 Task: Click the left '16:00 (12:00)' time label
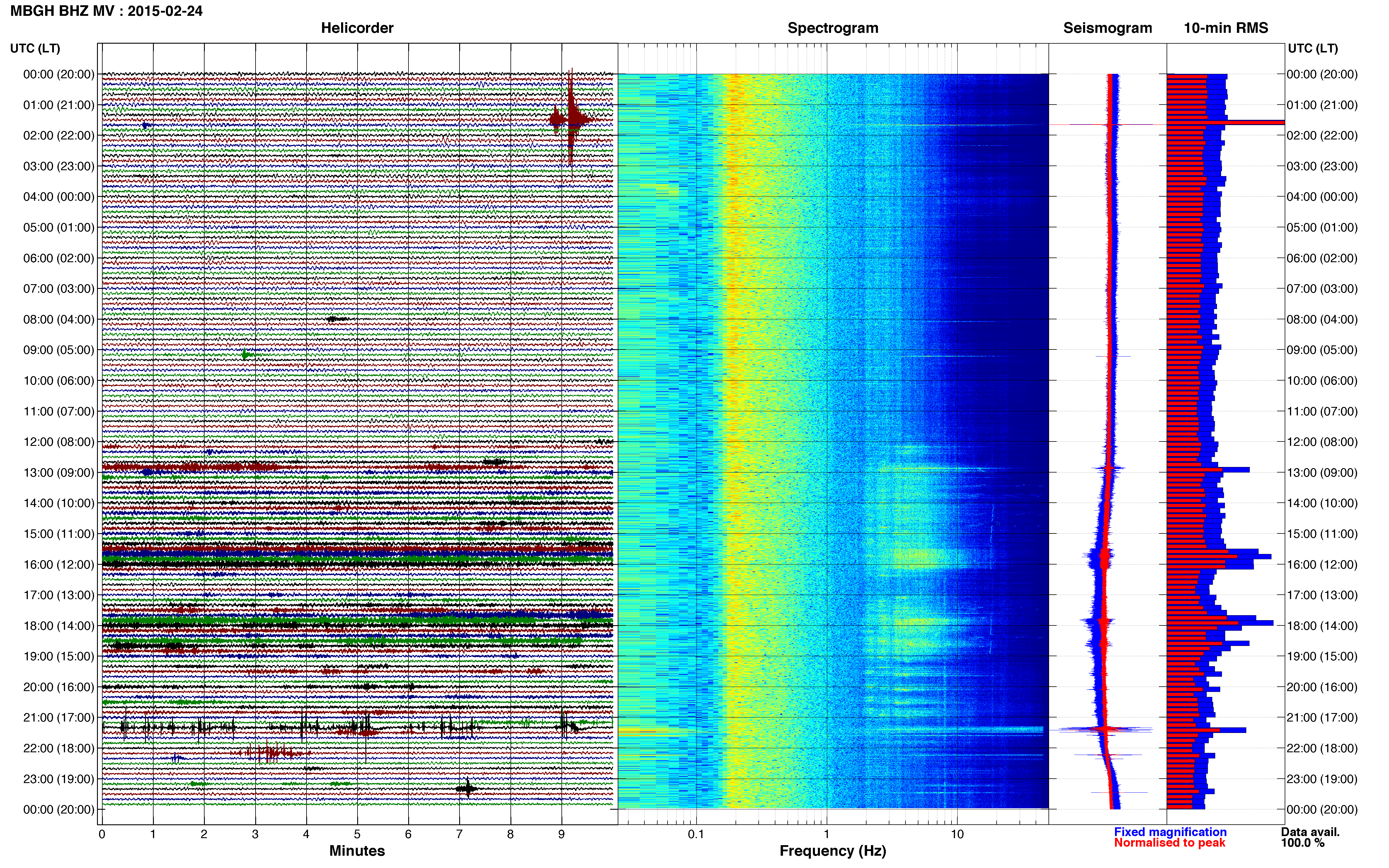click(59, 564)
